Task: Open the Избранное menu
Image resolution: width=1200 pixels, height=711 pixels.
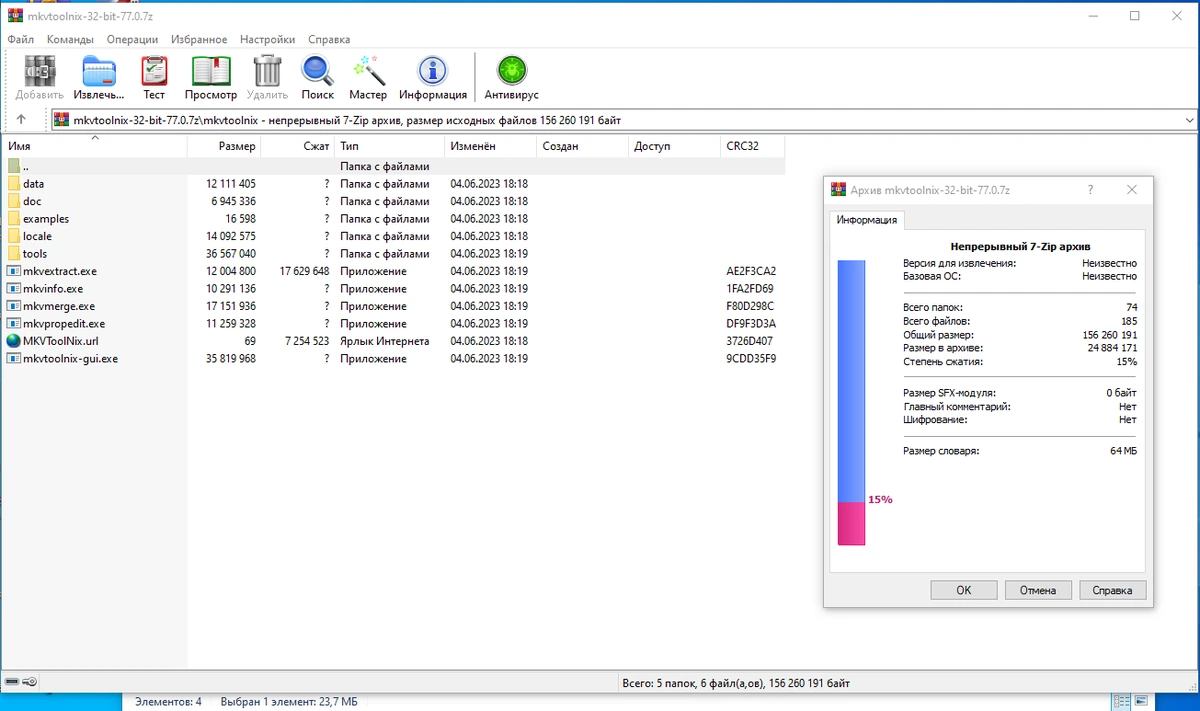Action: (199, 39)
